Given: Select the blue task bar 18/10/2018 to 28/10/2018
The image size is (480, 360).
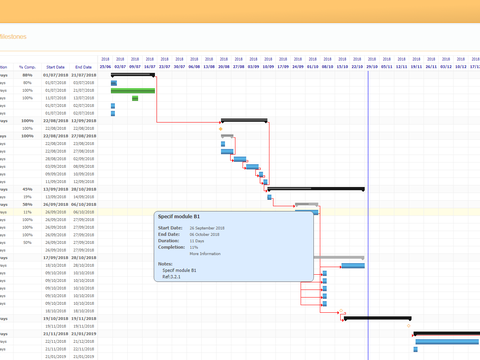Looking at the screenshot, I should 353,266.
